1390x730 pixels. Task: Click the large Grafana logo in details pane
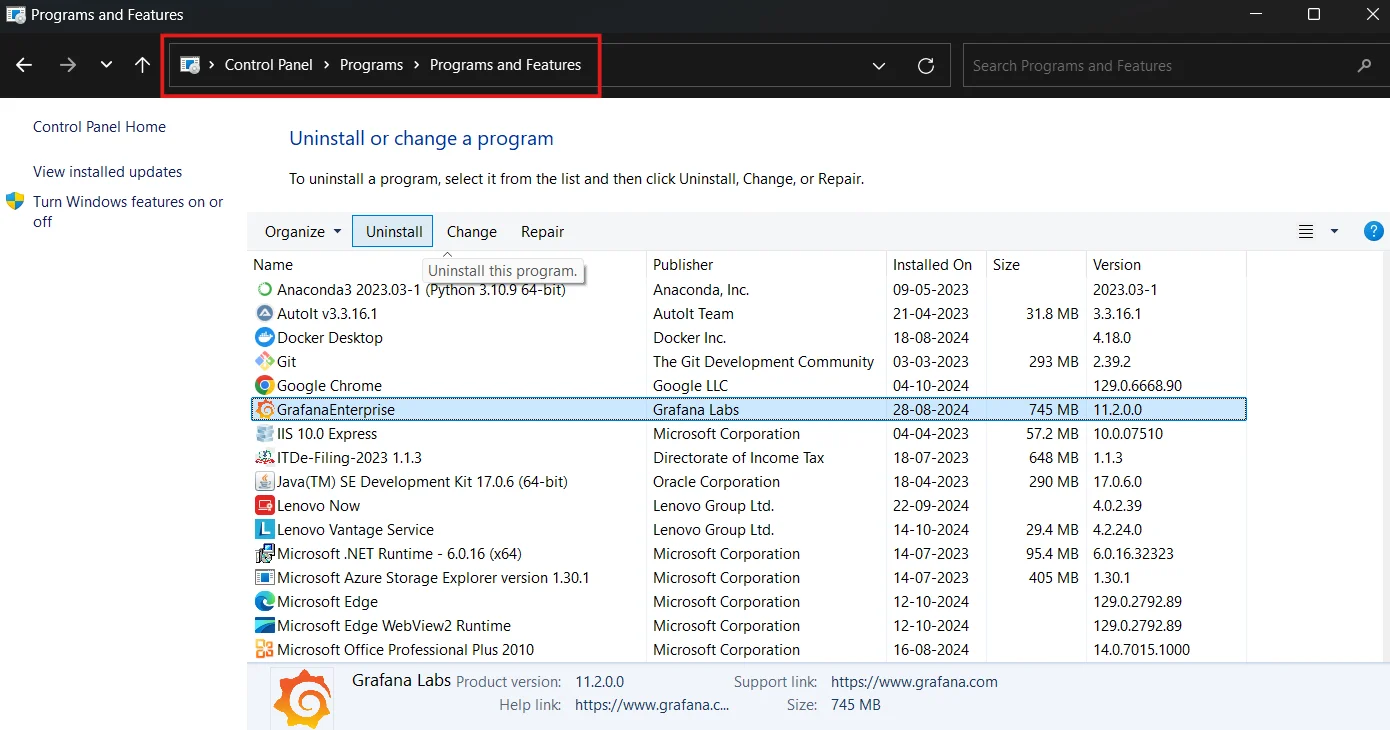tap(302, 699)
